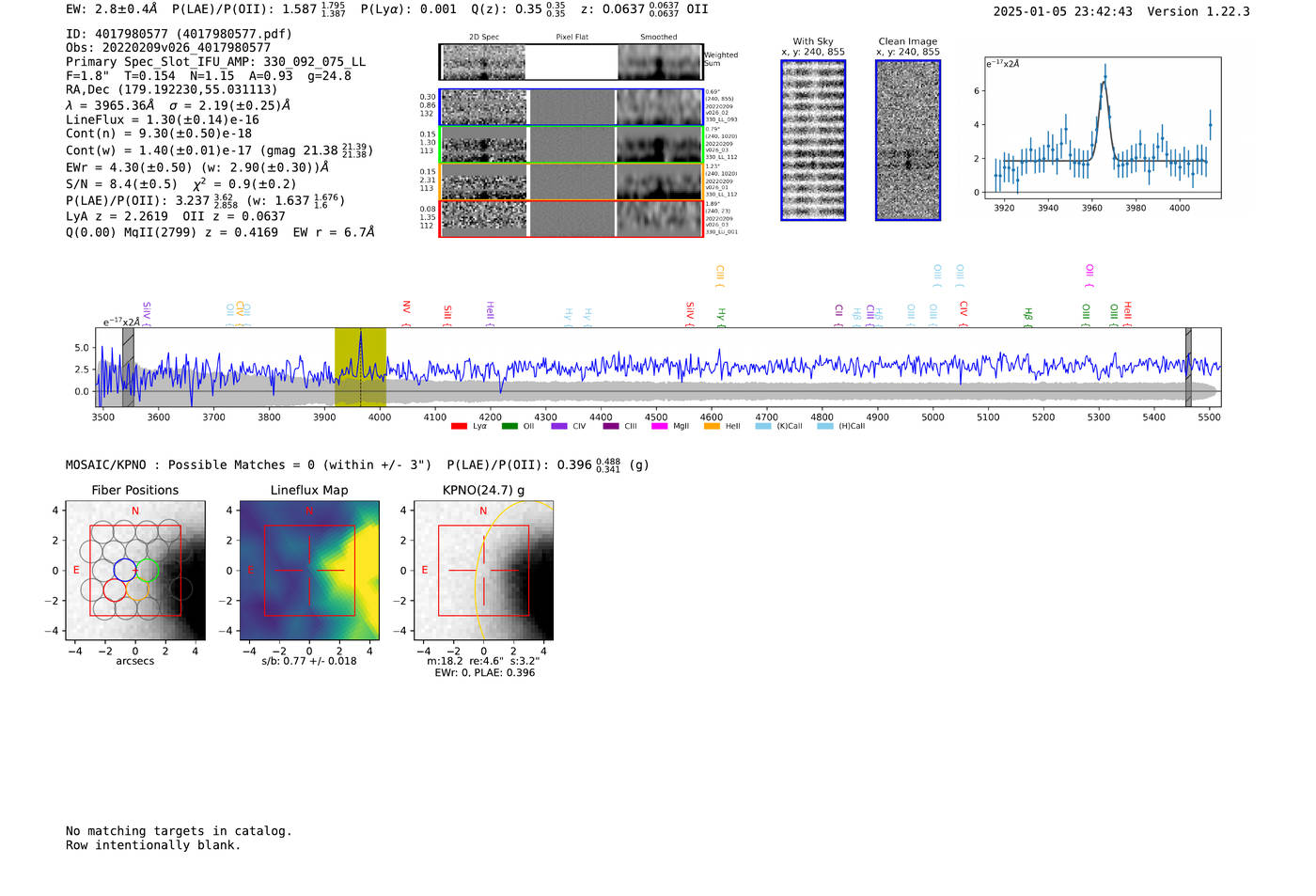Click the LineFlux = 1.30(±0.14)e-16 text
This screenshot has width=1316, height=896.
pos(163,119)
